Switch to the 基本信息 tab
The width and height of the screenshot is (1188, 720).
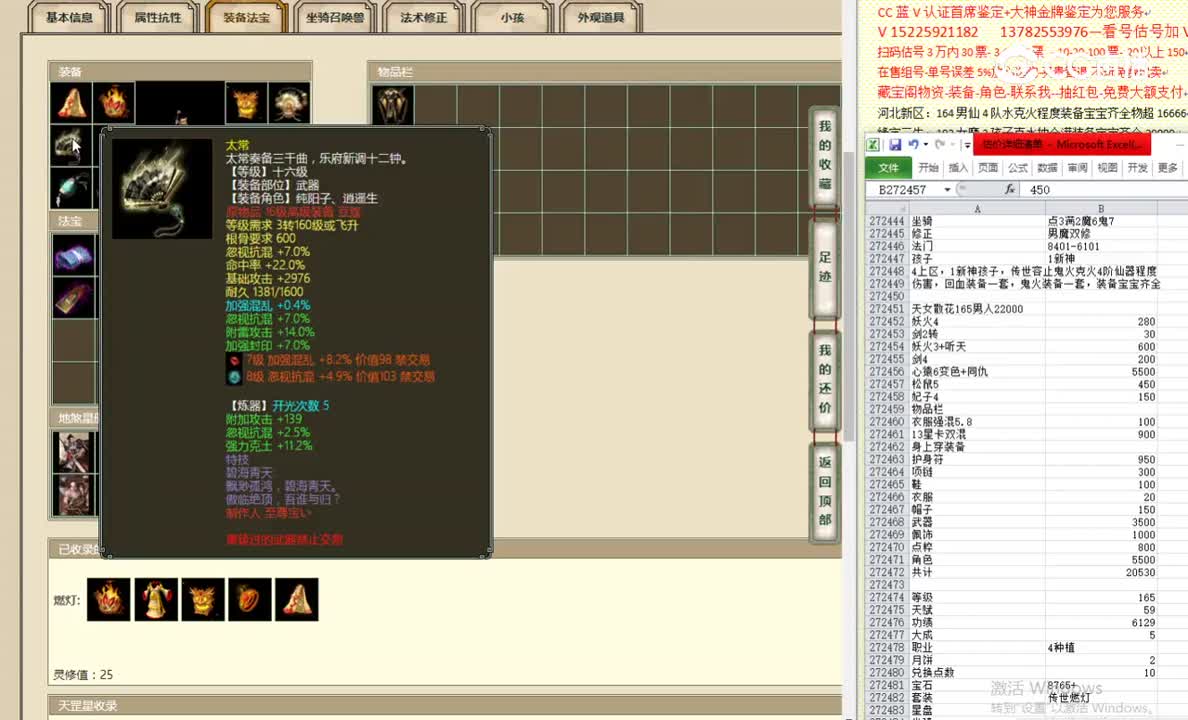pyautogui.click(x=69, y=17)
